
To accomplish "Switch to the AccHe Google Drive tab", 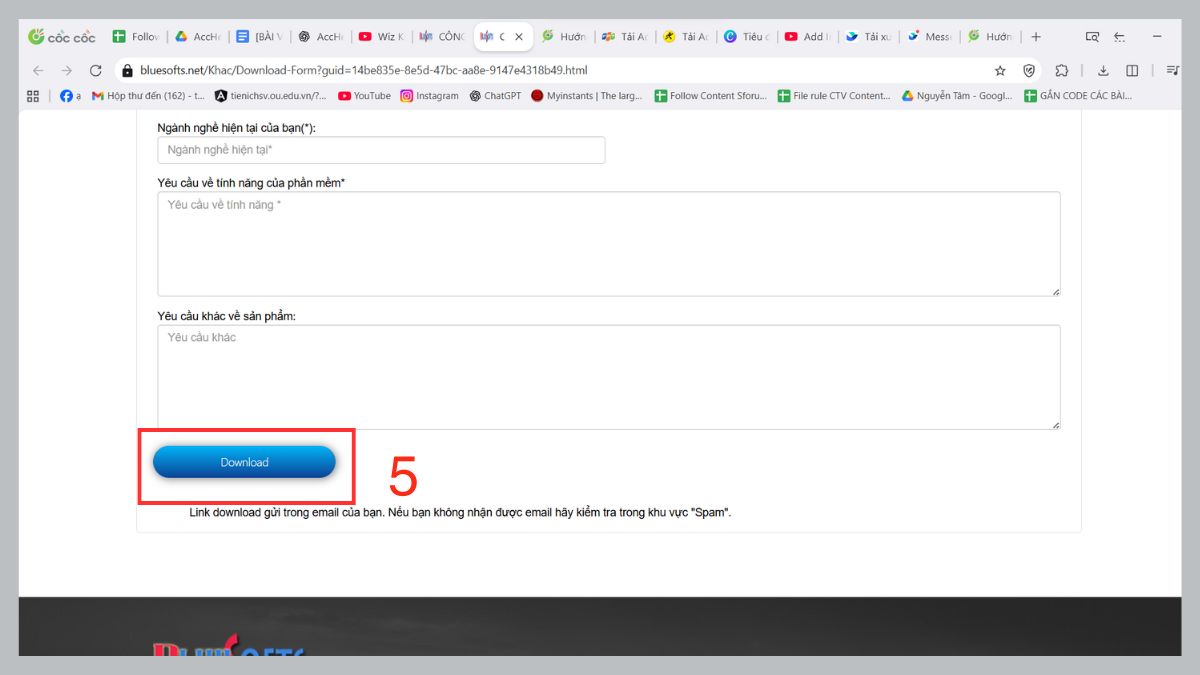I will [x=197, y=37].
